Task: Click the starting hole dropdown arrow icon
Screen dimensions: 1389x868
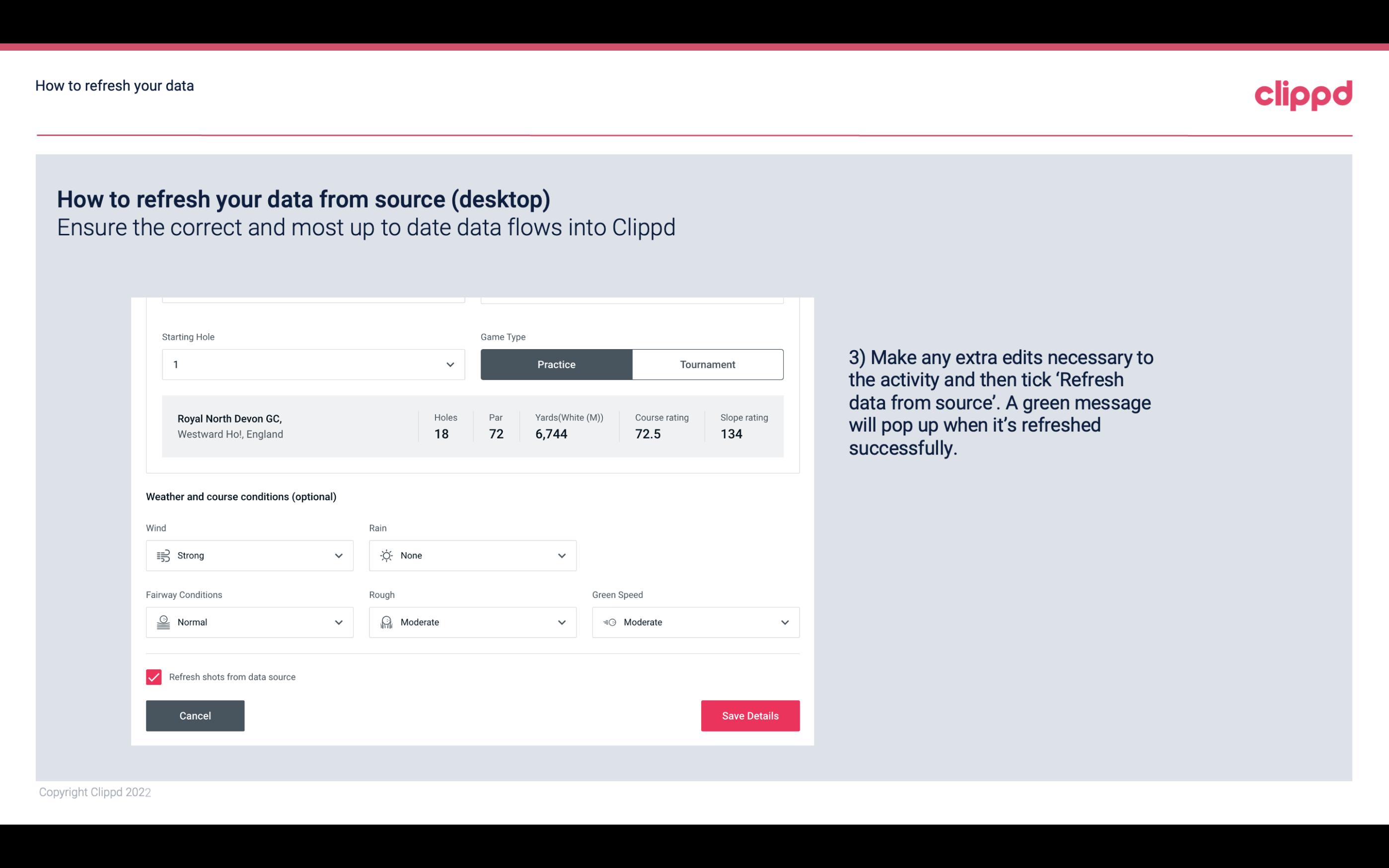Action: tap(449, 364)
